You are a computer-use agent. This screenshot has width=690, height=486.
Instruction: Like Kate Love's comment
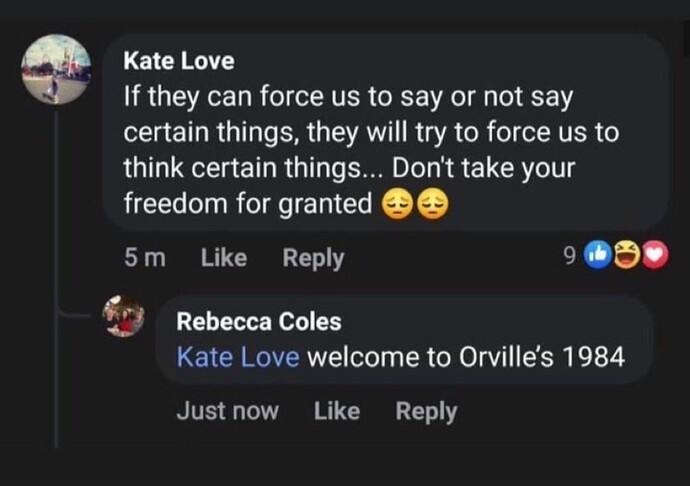point(224,258)
